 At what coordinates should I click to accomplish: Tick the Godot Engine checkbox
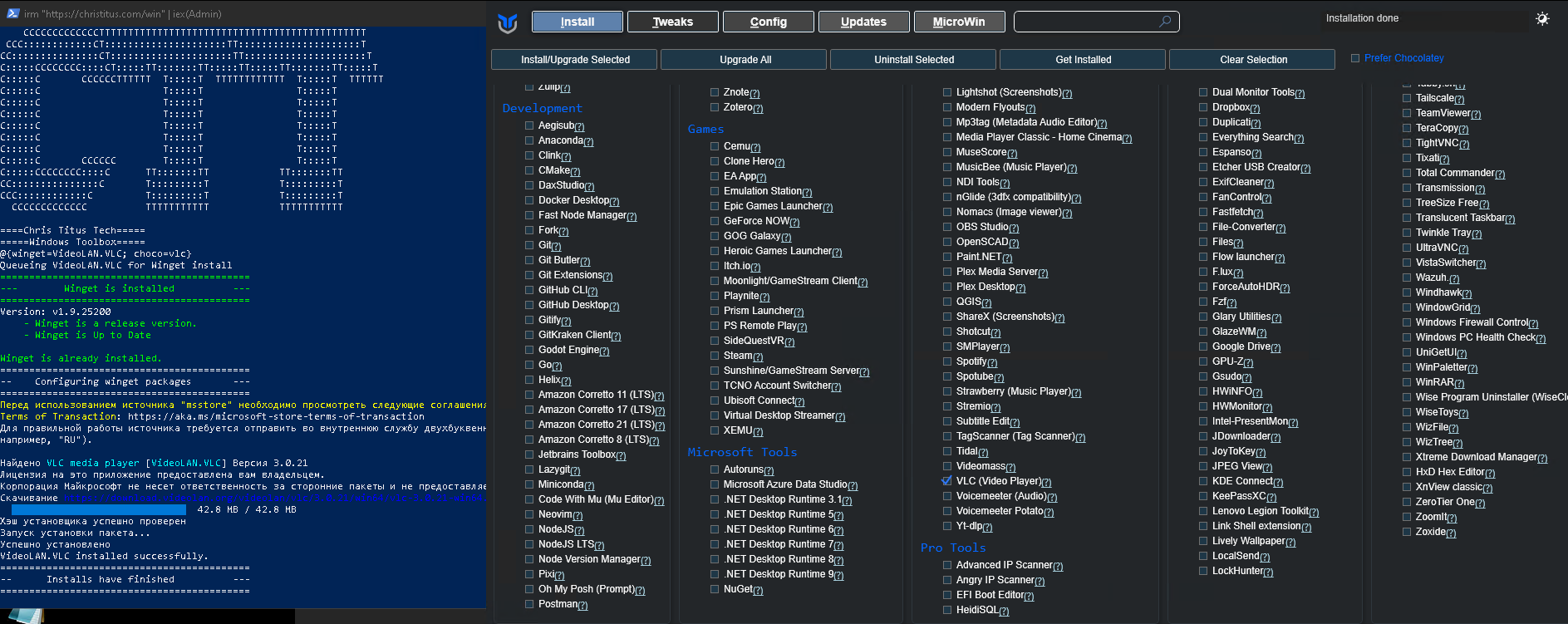point(529,350)
